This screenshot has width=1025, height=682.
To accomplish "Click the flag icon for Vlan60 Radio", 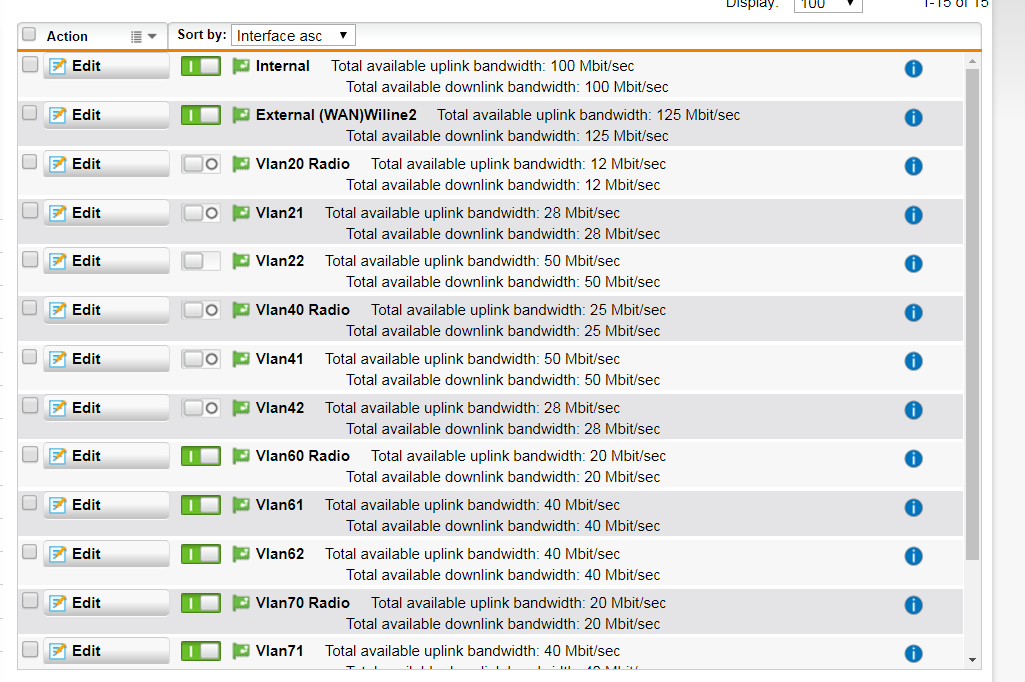I will coord(241,456).
